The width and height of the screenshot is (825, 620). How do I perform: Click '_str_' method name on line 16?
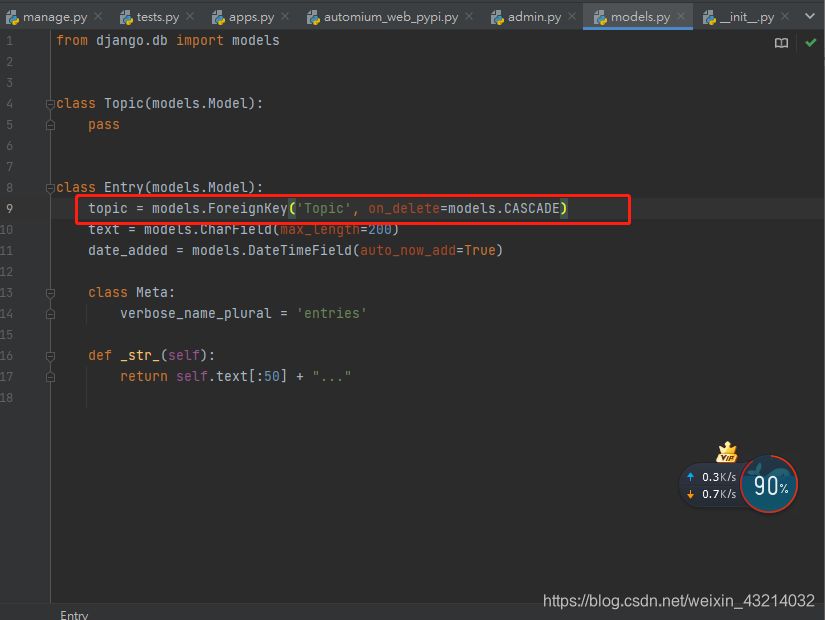coord(140,356)
